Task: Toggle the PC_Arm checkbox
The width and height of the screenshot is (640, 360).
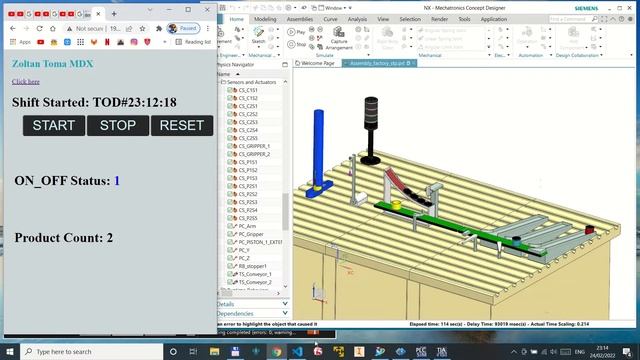Action: (x=230, y=226)
